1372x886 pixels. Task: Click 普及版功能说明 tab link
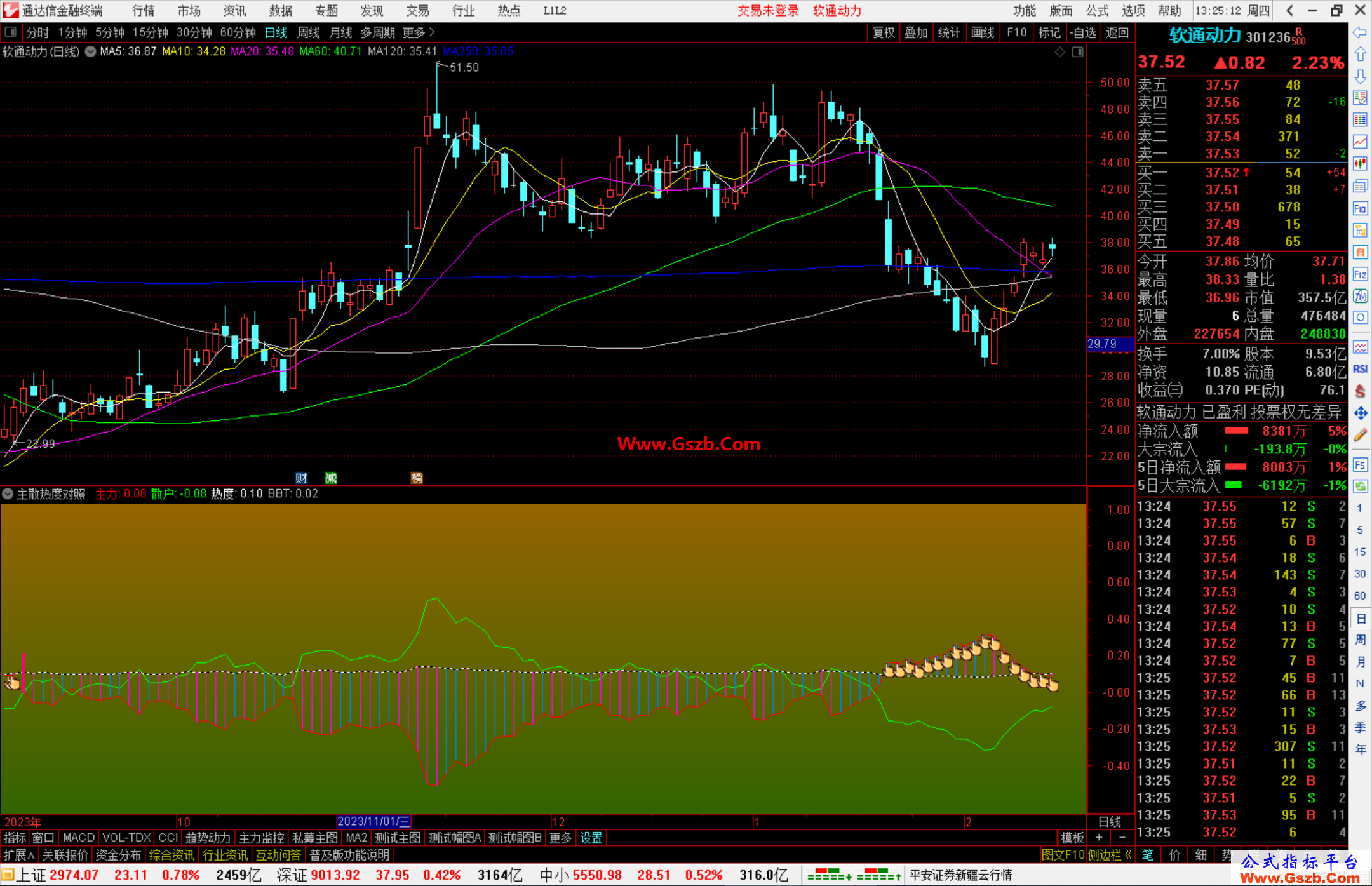(x=349, y=855)
